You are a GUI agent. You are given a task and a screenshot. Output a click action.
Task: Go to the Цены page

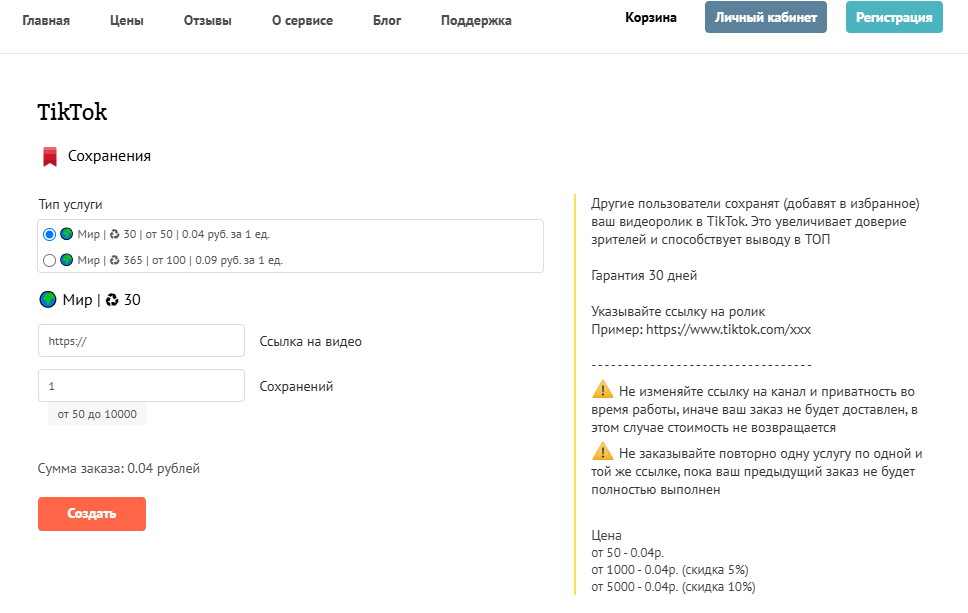[127, 20]
